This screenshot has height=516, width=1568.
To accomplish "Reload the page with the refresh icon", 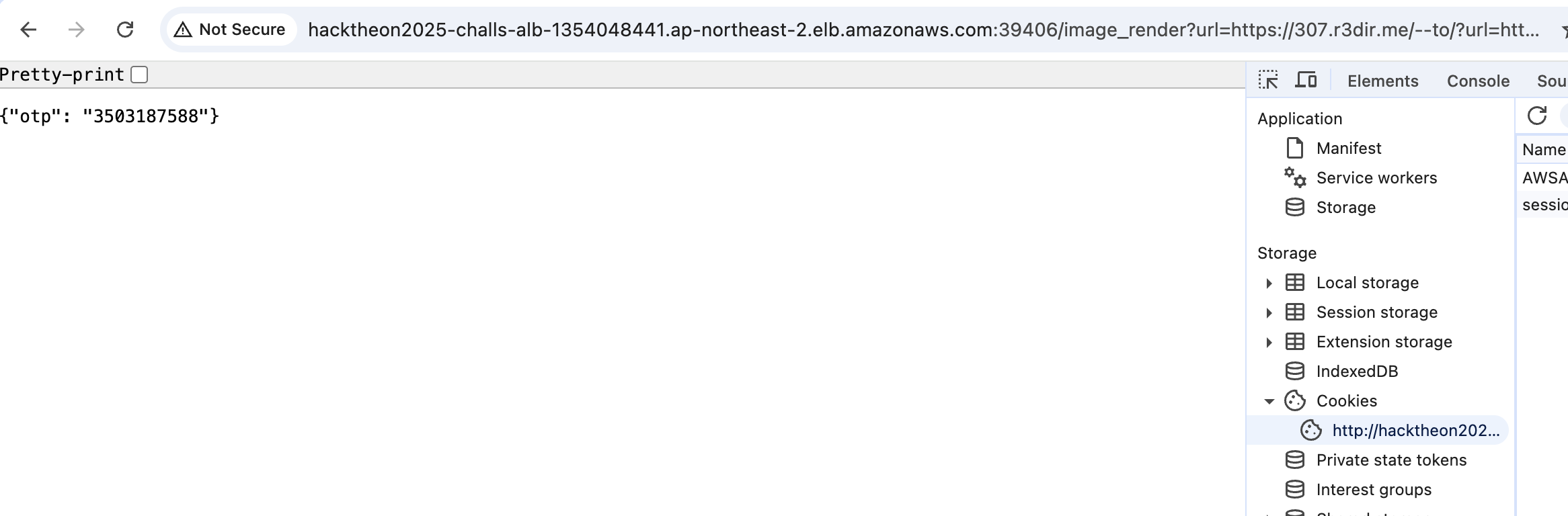I will (125, 30).
